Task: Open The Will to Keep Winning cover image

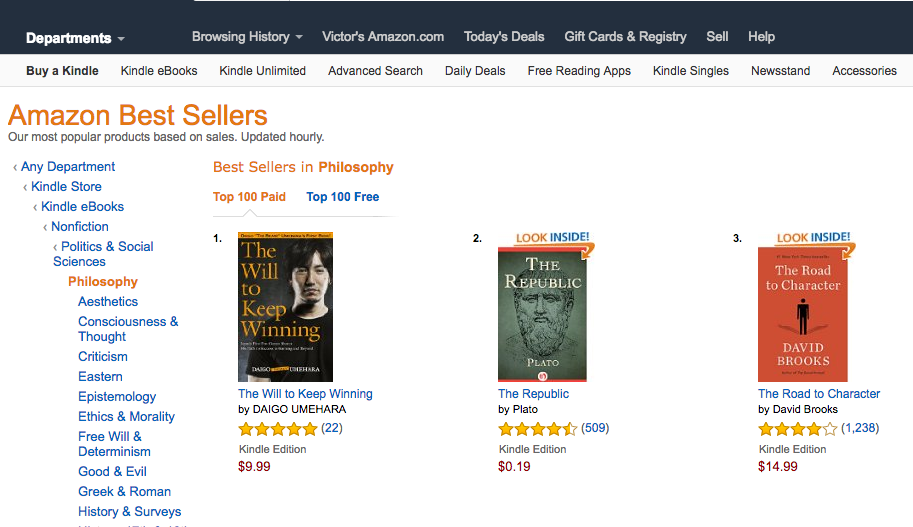Action: [285, 308]
